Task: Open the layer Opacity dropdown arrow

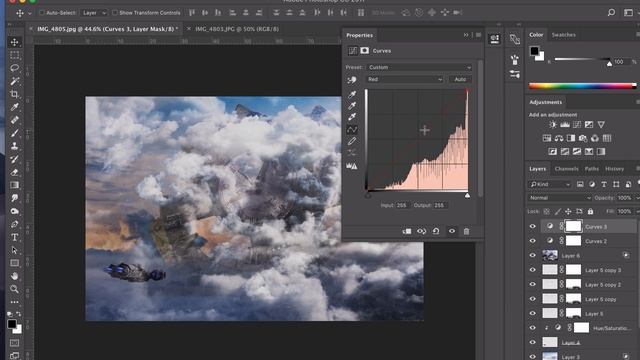Action: click(x=636, y=198)
